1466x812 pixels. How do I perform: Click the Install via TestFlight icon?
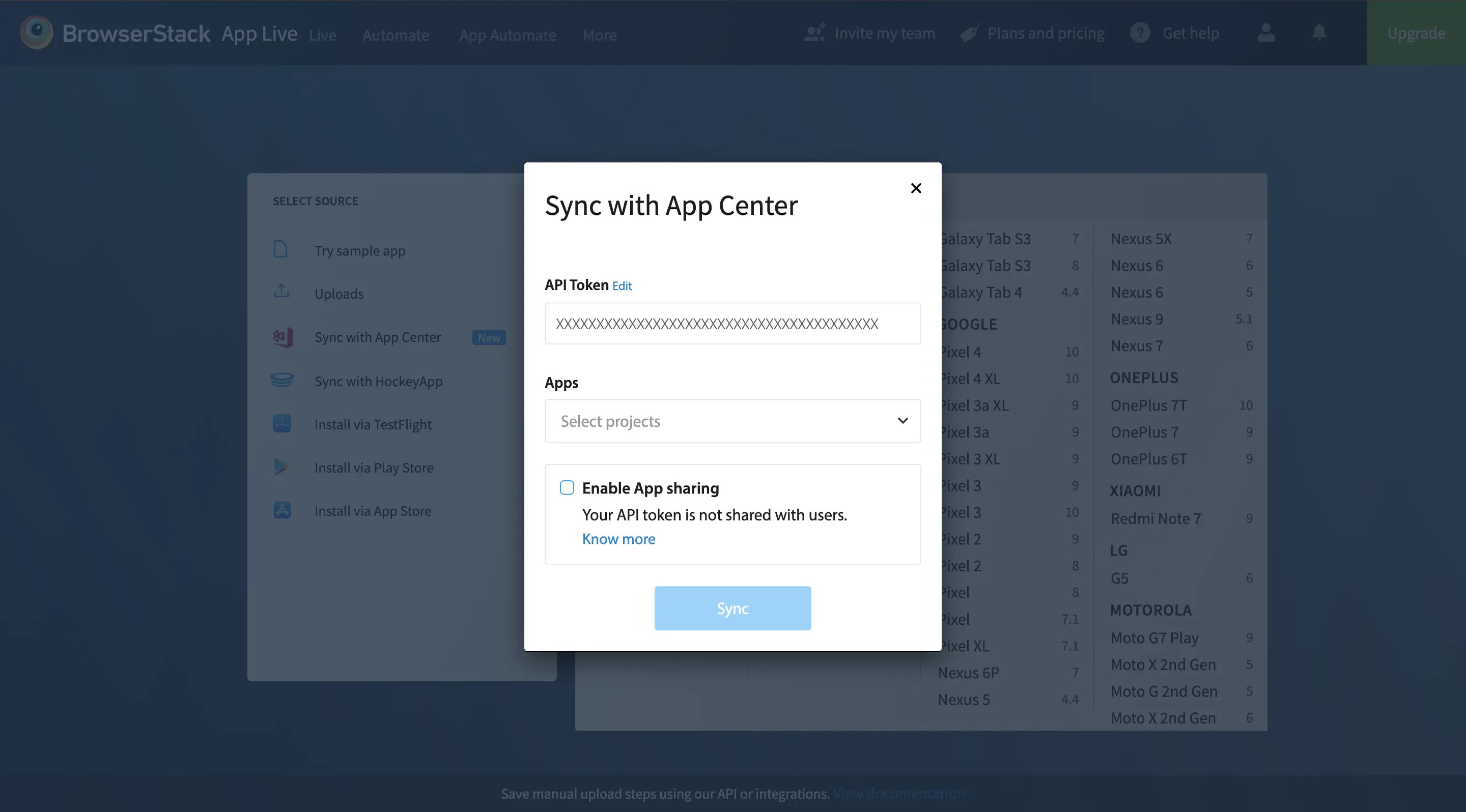click(x=283, y=424)
